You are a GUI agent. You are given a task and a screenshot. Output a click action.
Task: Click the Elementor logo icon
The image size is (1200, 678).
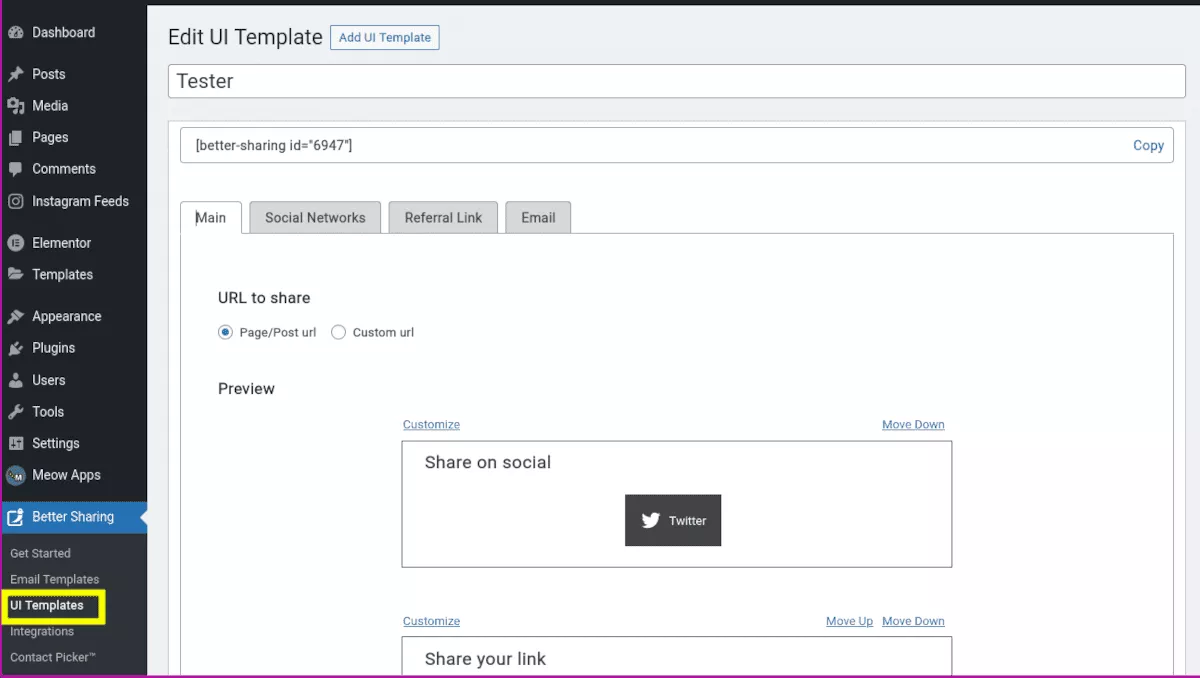click(x=15, y=243)
